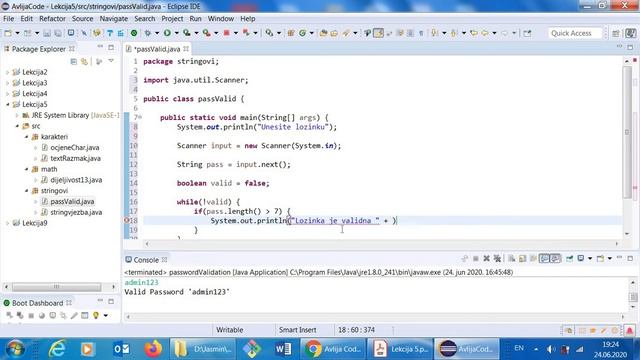The width and height of the screenshot is (640, 360).
Task: Toggle Link with Editor in Package Explorer
Action: pos(84,62)
